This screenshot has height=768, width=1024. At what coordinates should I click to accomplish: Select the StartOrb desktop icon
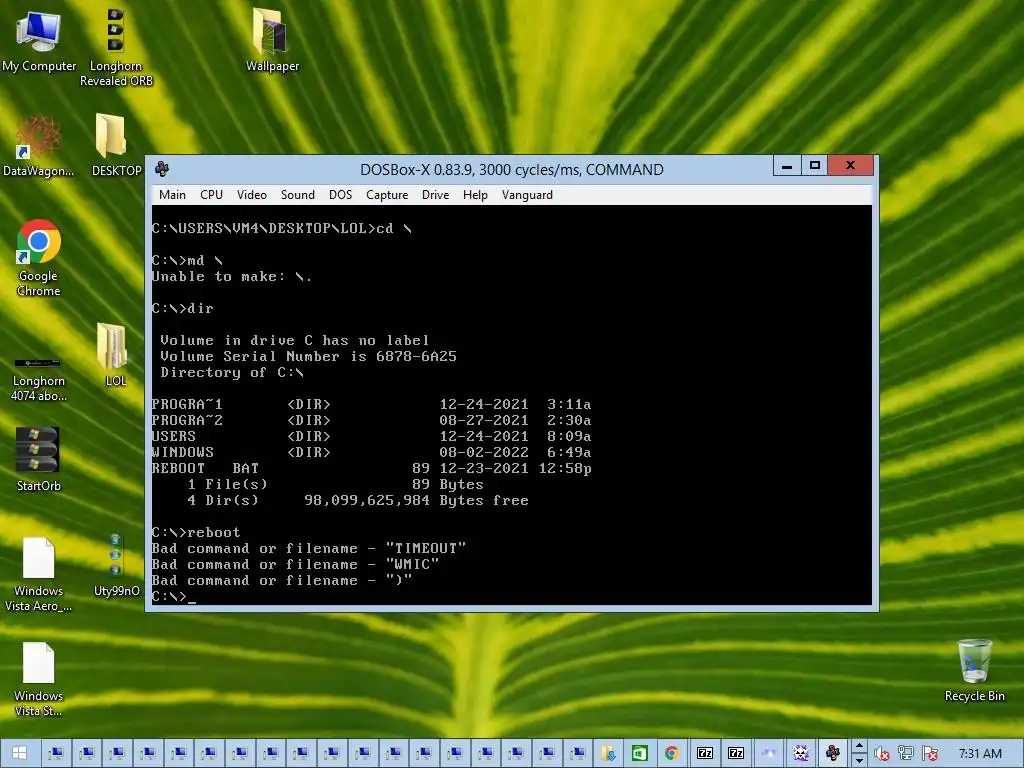[39, 459]
